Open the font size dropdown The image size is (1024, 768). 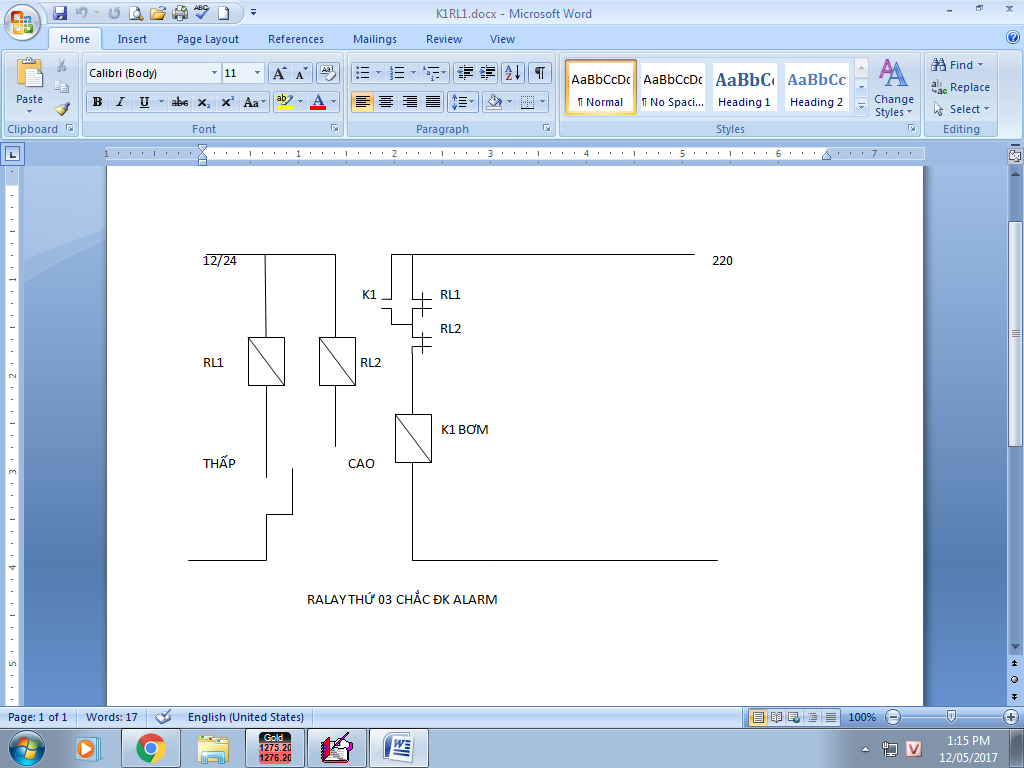[257, 73]
